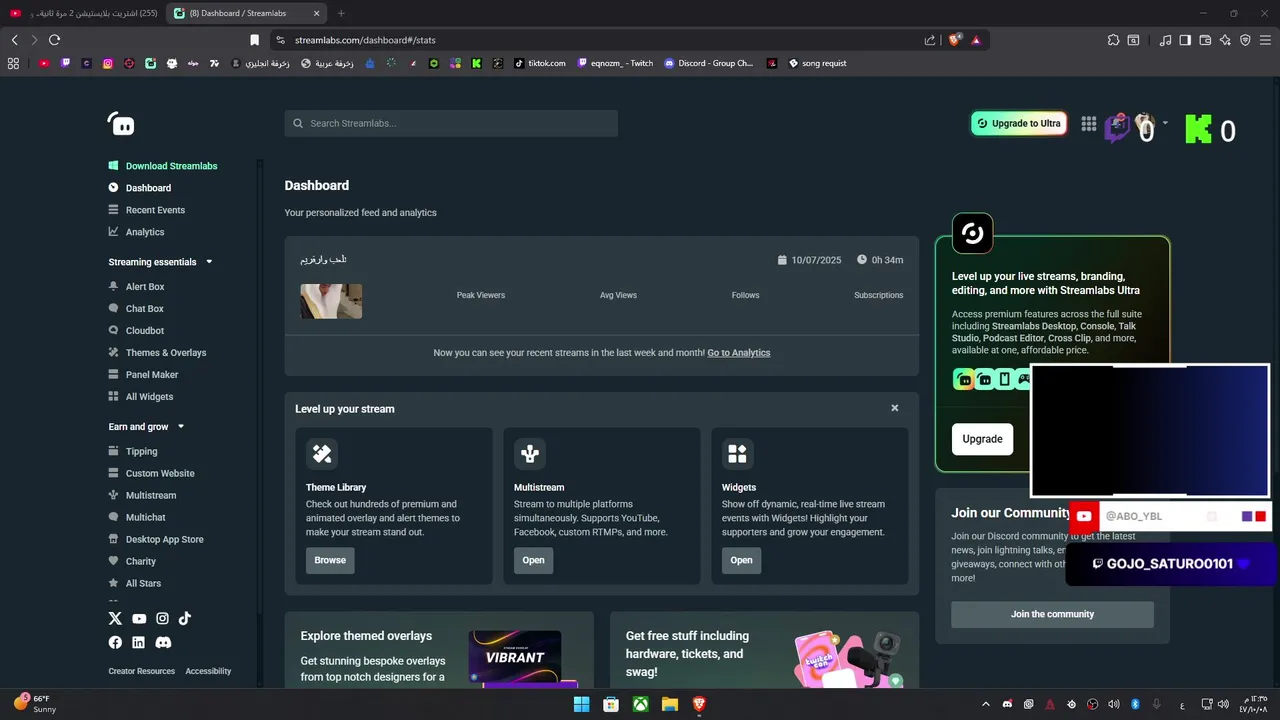
Task: Open the apps grid icon
Action: [x=1089, y=124]
